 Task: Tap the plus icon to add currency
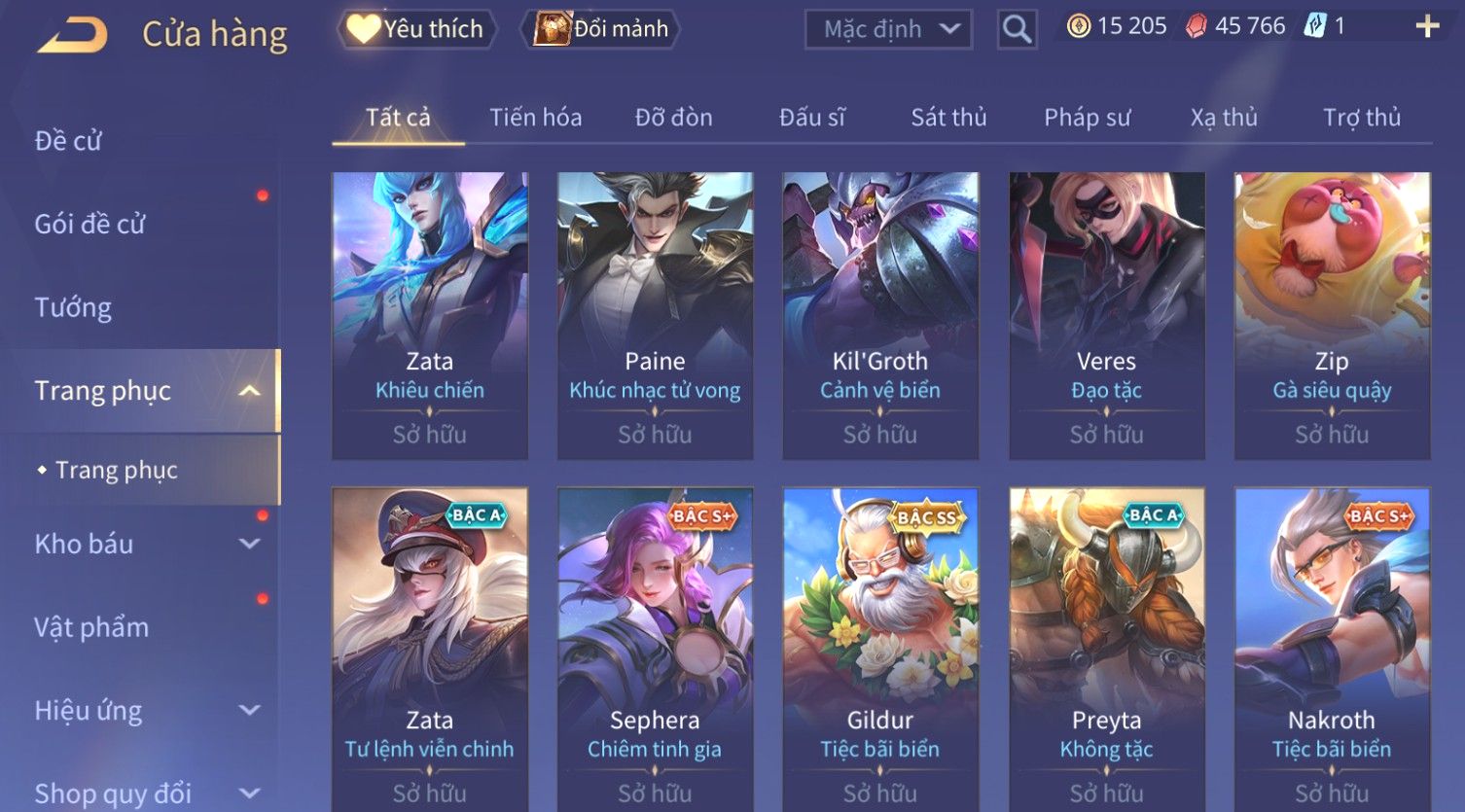coord(1427,26)
